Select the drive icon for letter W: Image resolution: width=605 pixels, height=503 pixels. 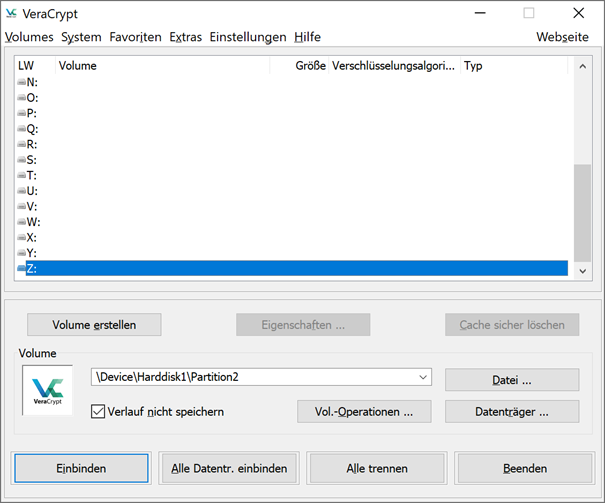21,222
